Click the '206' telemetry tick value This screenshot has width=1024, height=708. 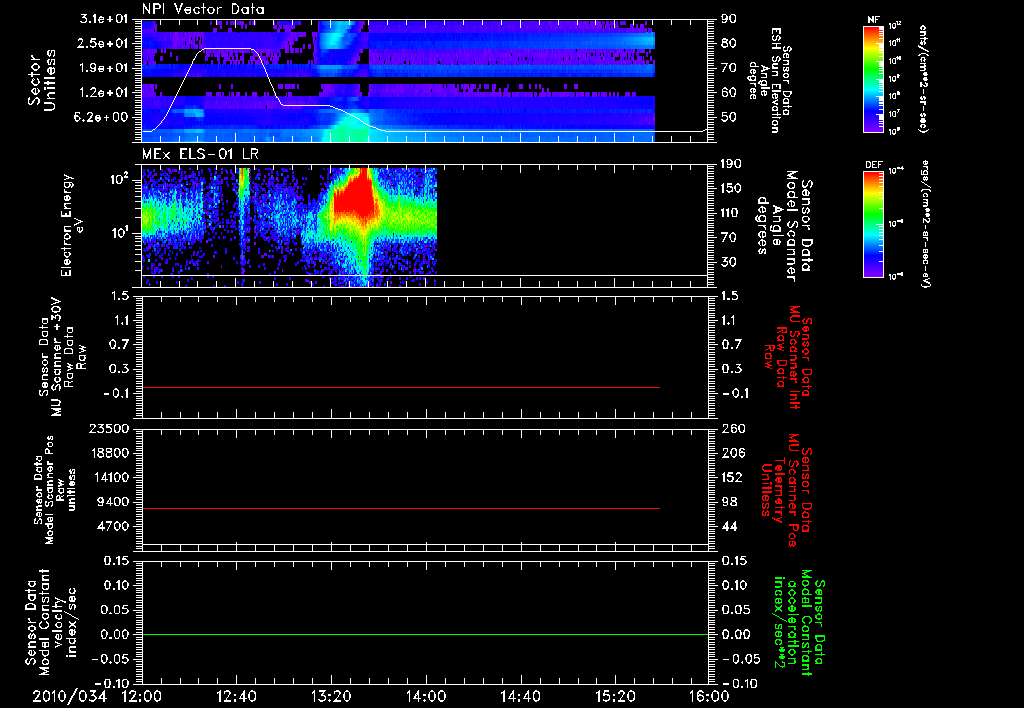point(733,453)
